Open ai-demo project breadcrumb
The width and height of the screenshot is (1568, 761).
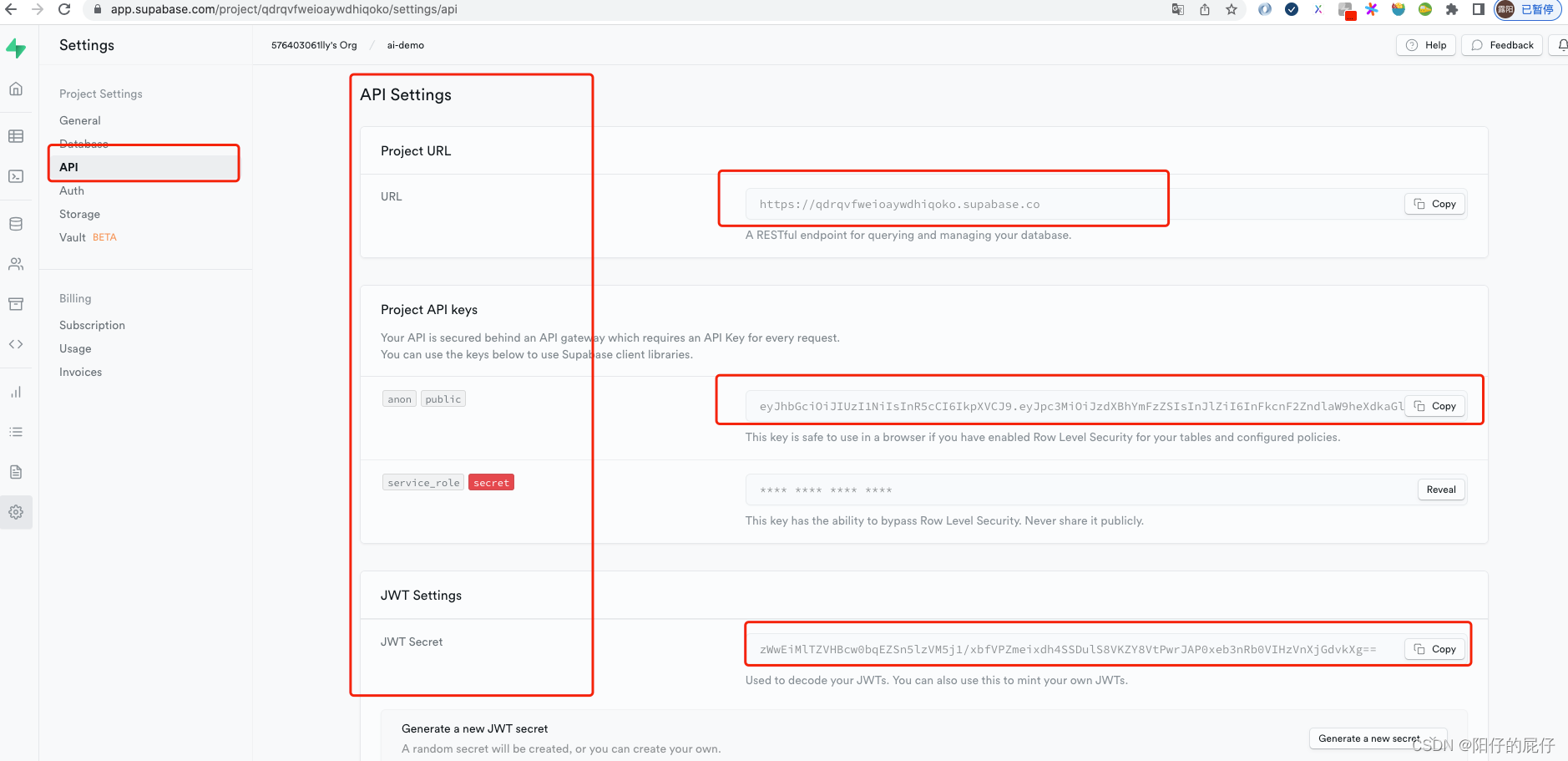pos(406,45)
